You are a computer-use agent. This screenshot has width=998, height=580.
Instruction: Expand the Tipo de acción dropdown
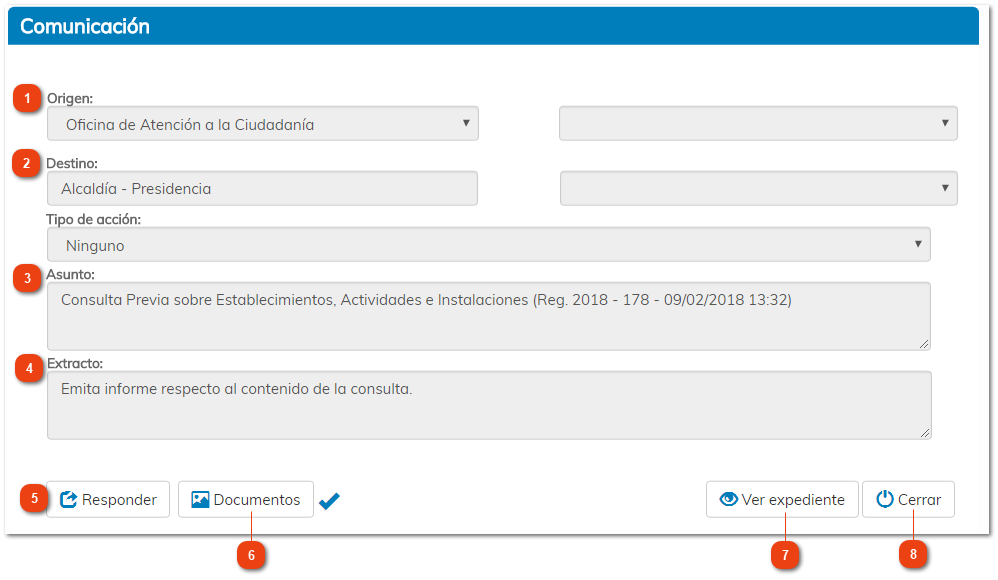(489, 244)
